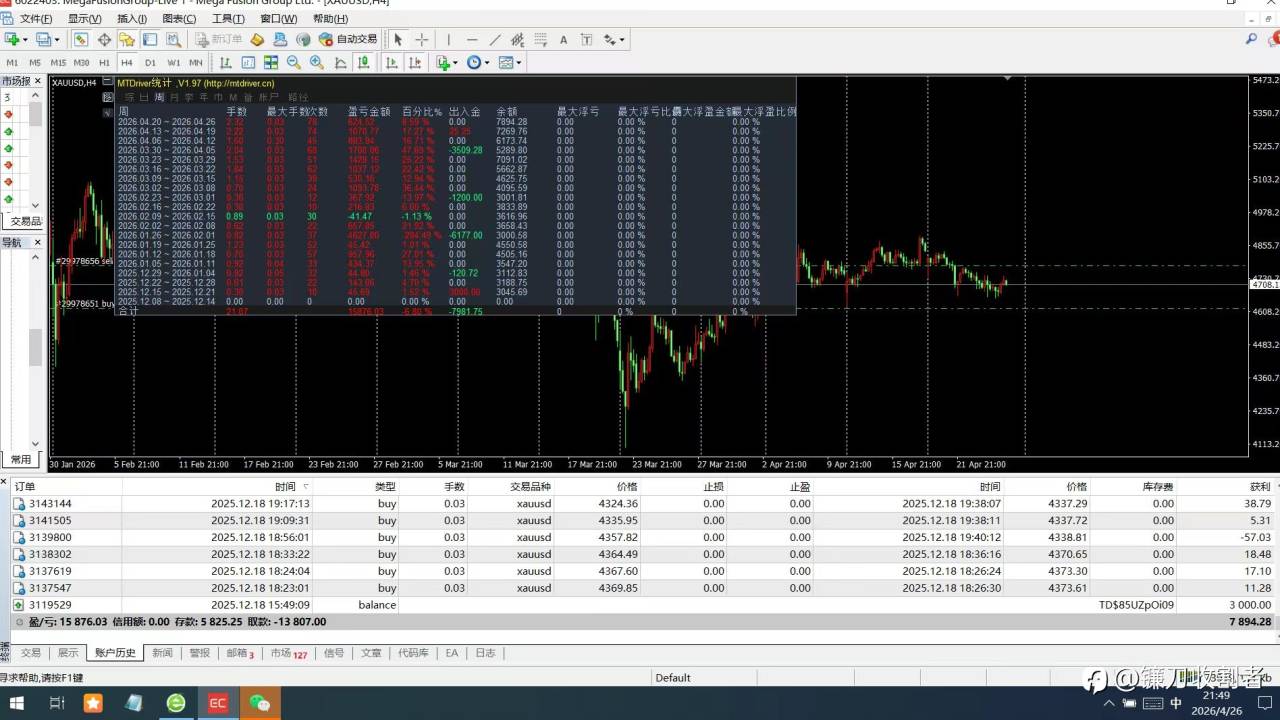Switch to the 交易 terminal tab
The width and height of the screenshot is (1280, 720).
click(x=31, y=653)
